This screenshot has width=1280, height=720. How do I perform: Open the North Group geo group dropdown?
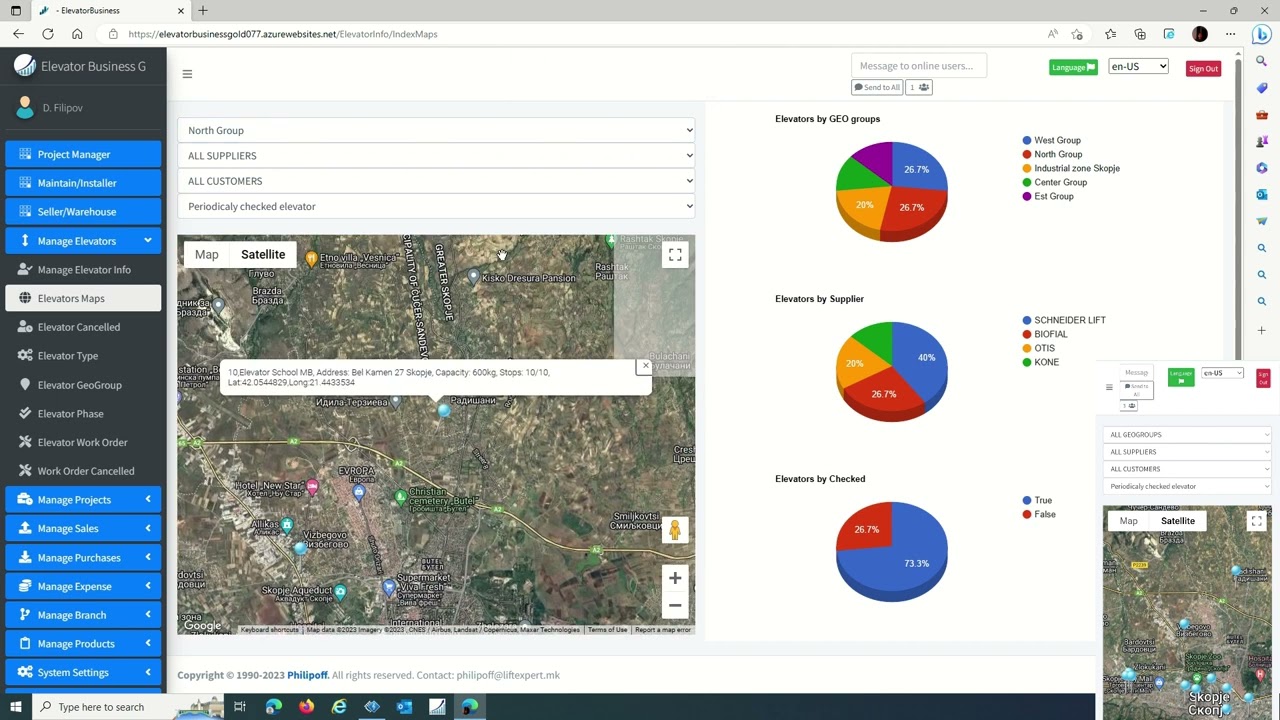436,130
